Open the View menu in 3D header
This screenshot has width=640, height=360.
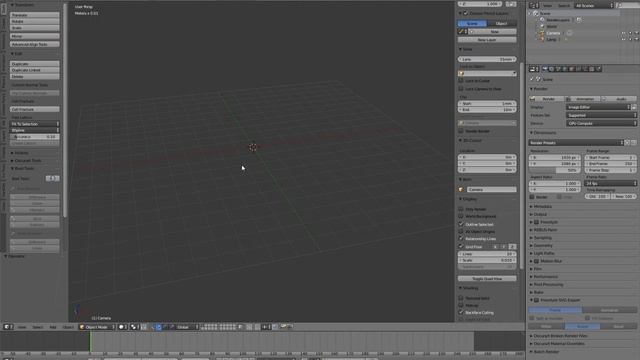(x=22, y=327)
